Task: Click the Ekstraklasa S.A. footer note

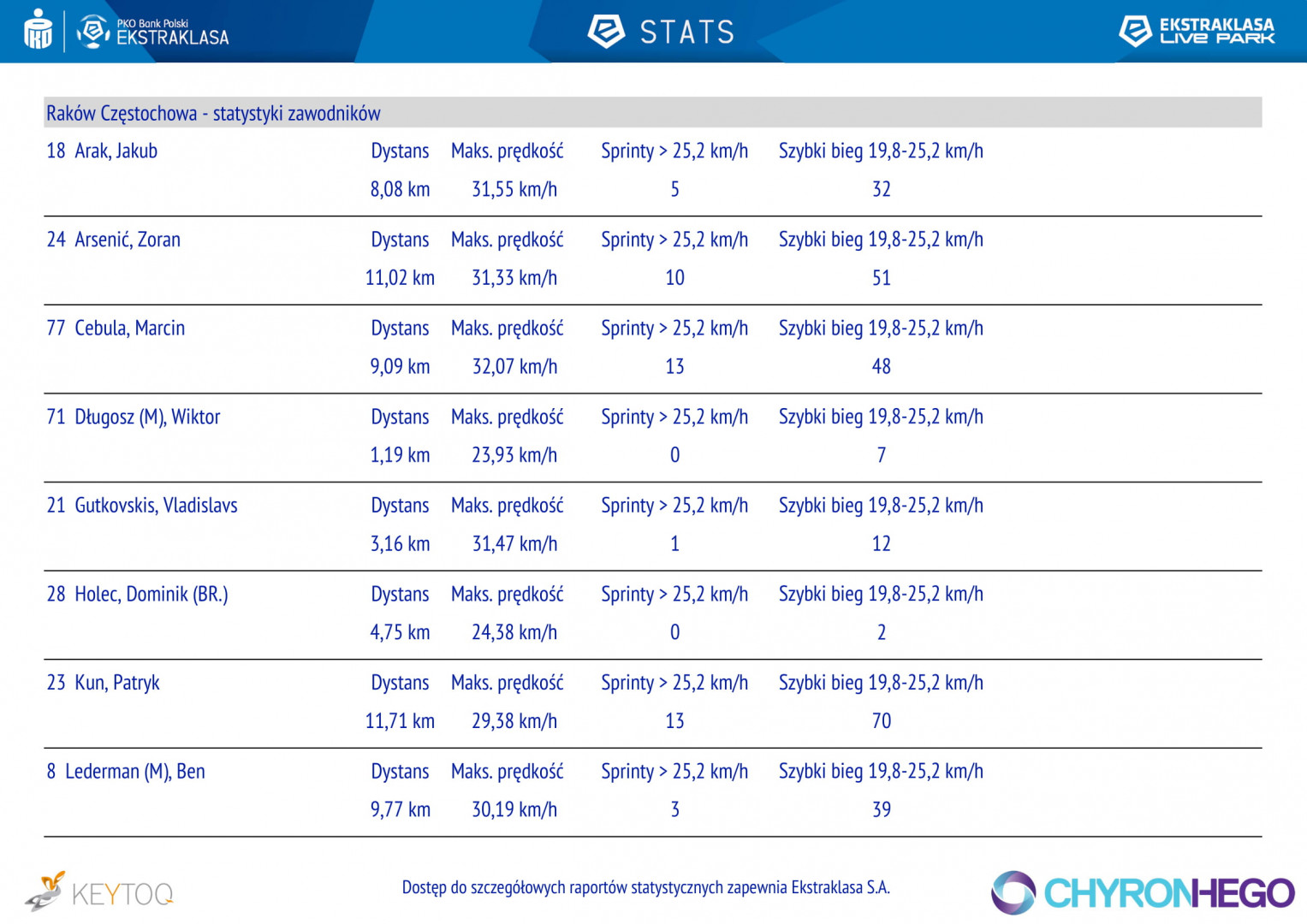Action: click(x=645, y=887)
